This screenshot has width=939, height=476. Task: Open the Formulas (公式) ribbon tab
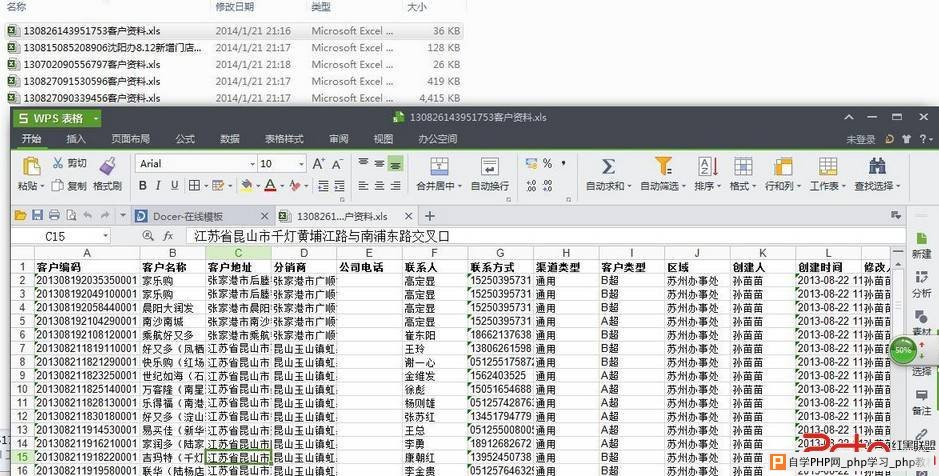click(185, 139)
